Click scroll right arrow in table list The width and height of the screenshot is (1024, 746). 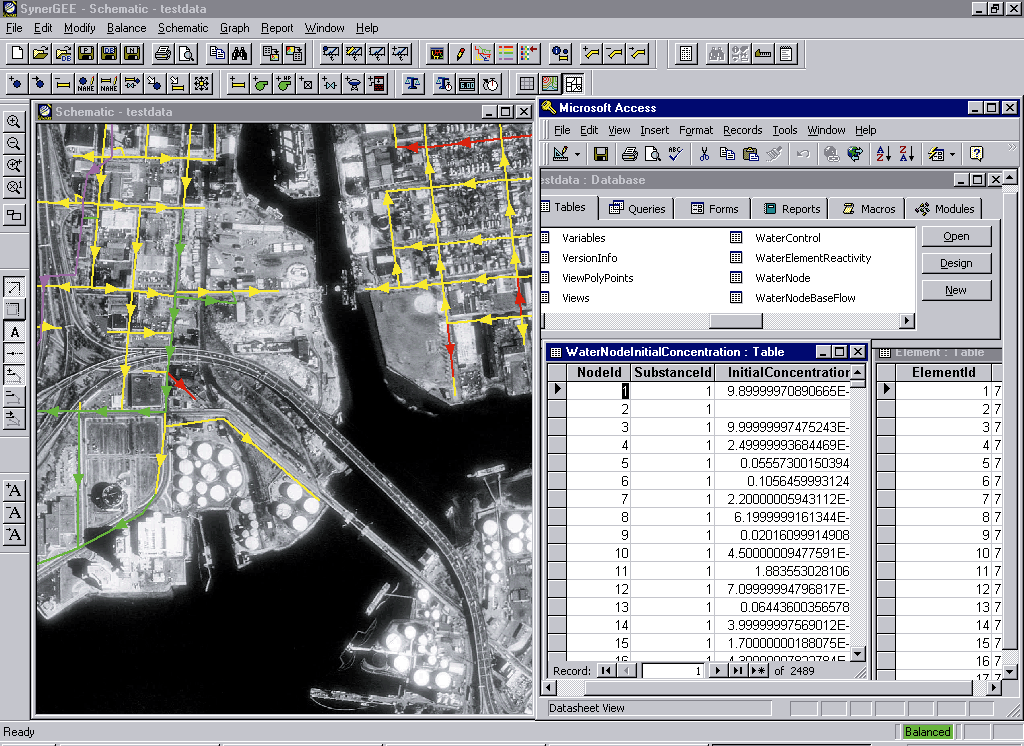click(x=906, y=321)
